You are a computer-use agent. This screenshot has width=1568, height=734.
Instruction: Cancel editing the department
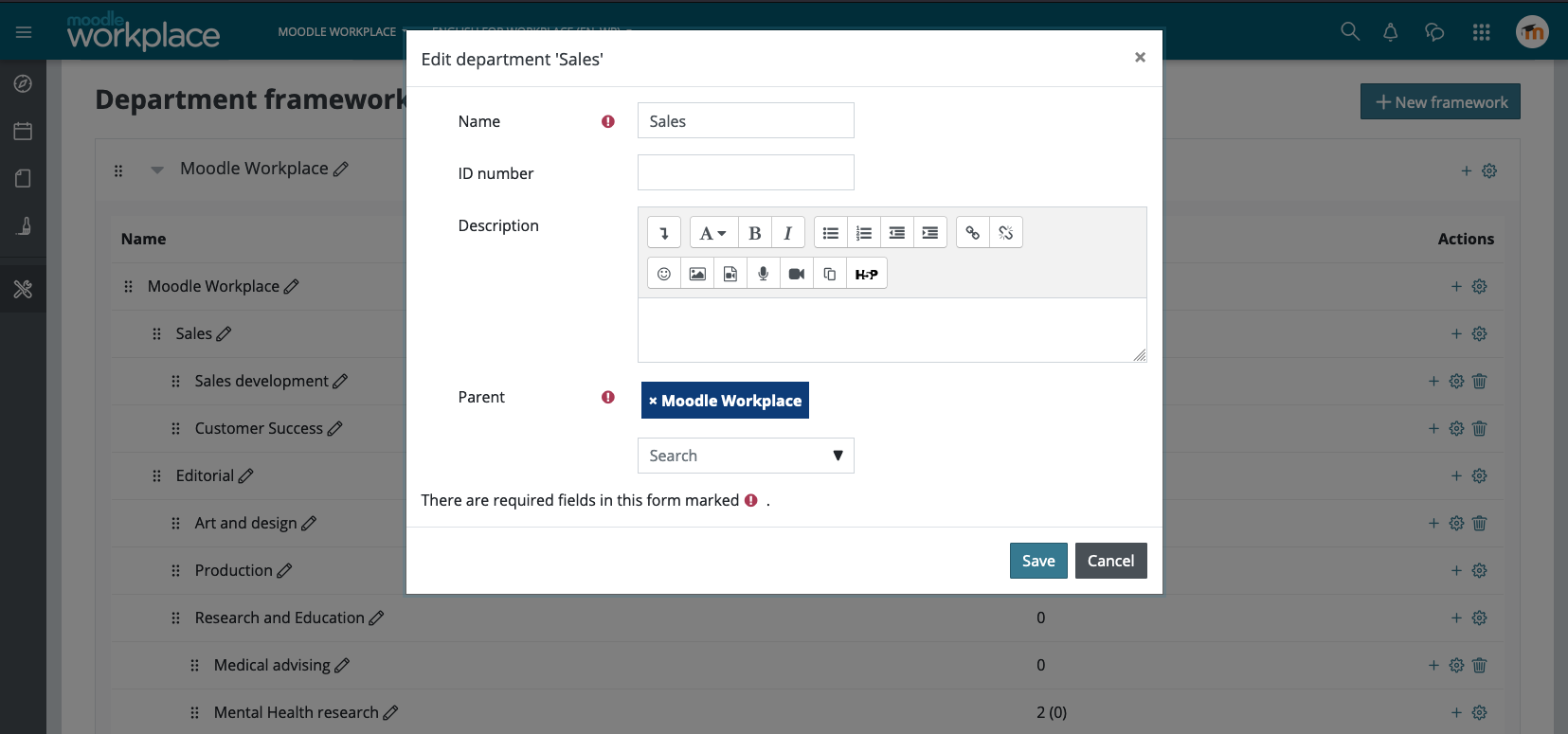point(1110,561)
